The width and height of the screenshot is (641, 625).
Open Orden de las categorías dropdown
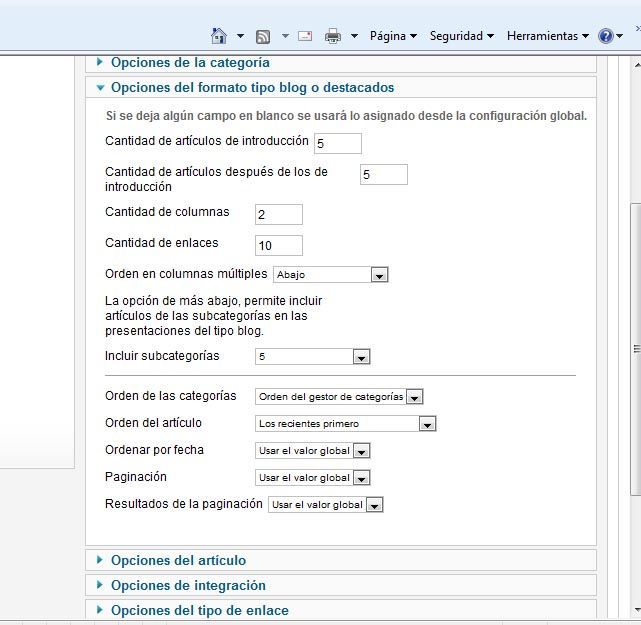339,397
